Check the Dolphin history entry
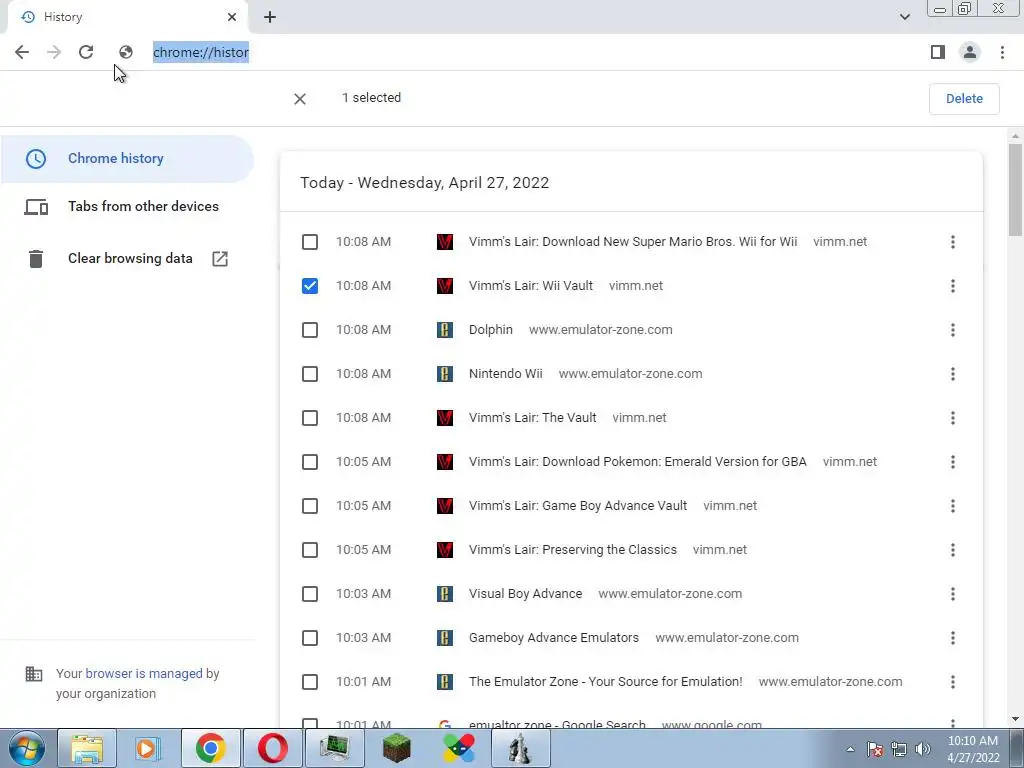Image resolution: width=1024 pixels, height=768 pixels. pos(310,330)
